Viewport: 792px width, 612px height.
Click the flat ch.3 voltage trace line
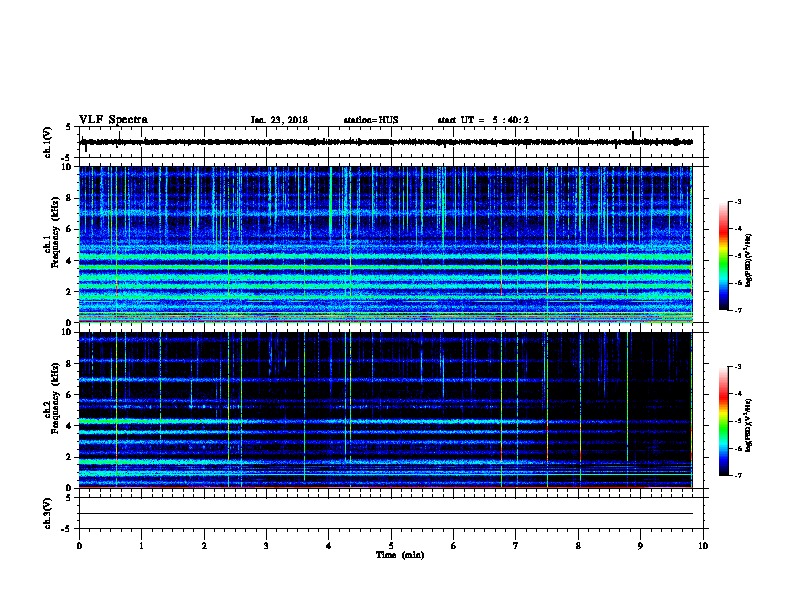386,514
